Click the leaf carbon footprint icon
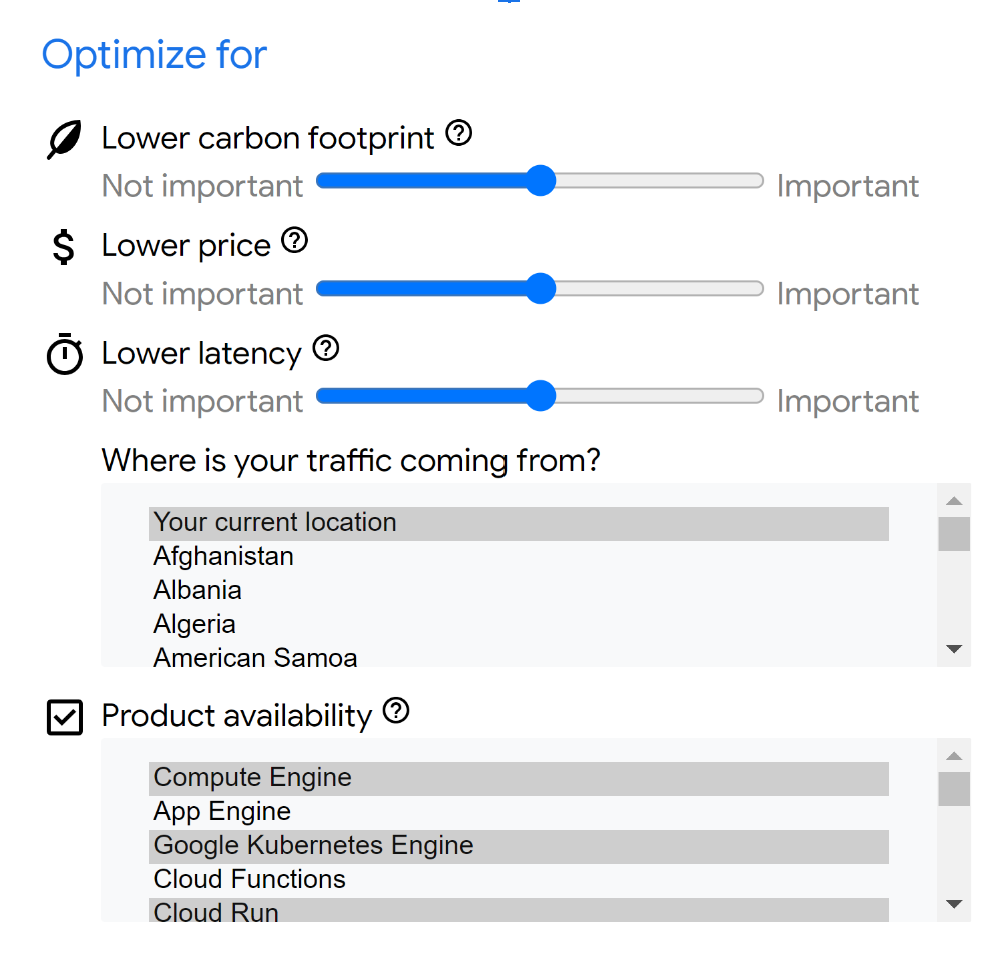The image size is (1005, 972). coord(65,139)
